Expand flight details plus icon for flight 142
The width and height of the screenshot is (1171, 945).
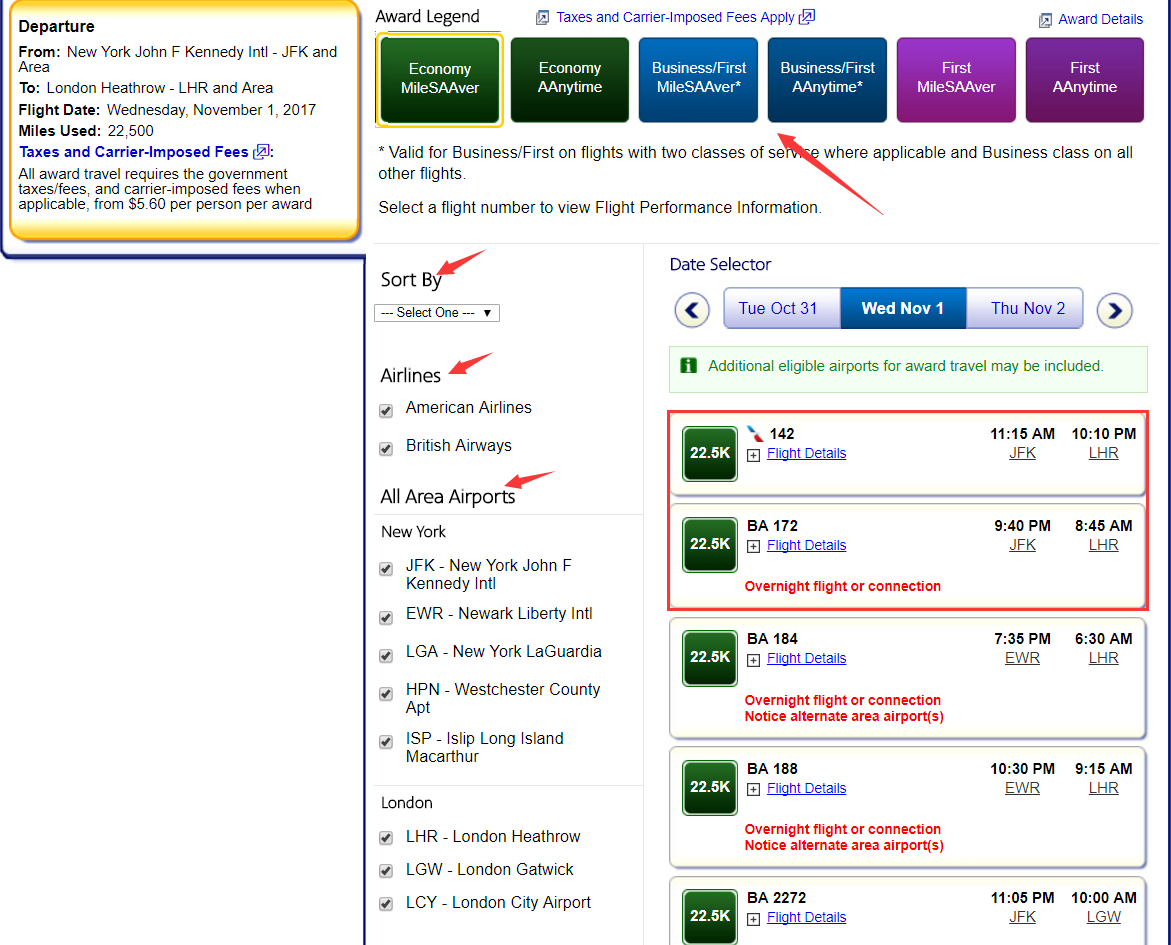pos(754,455)
